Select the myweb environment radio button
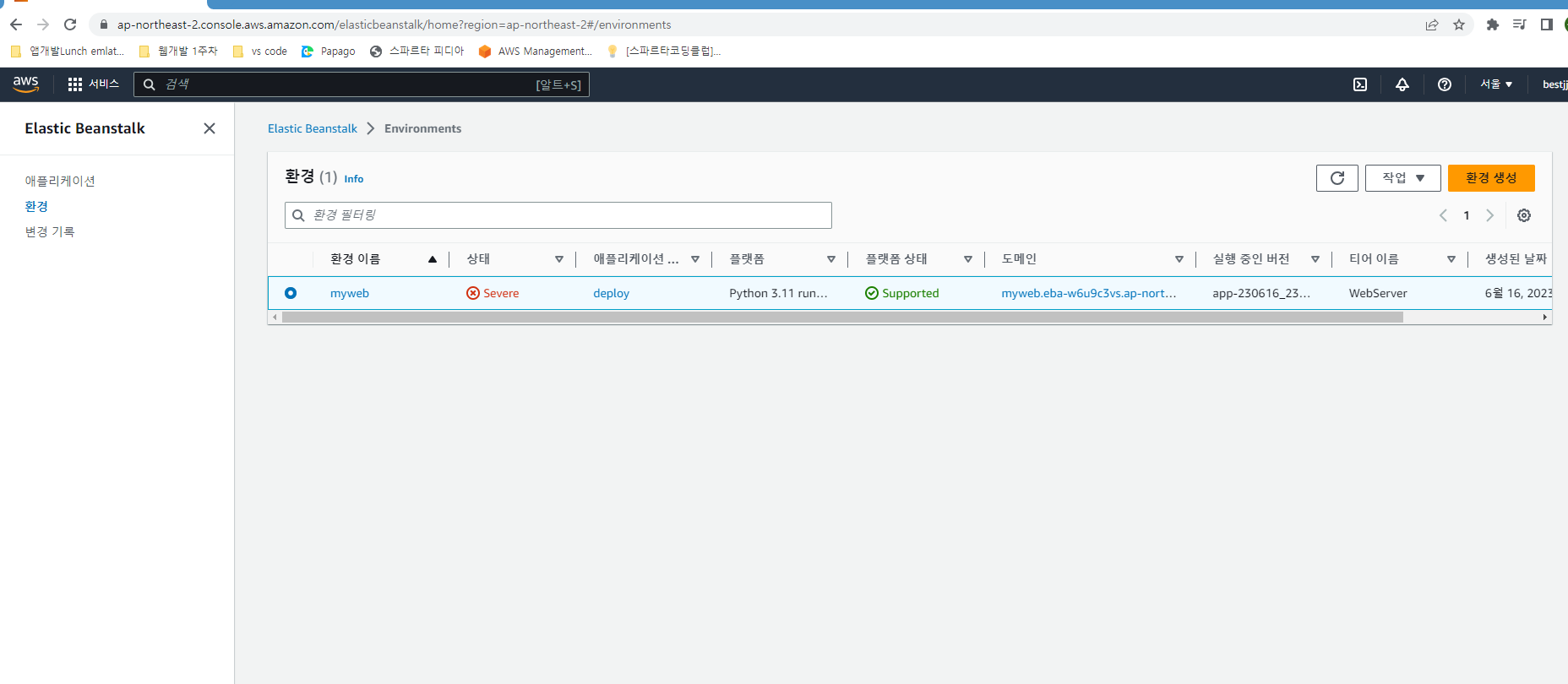 (x=291, y=293)
